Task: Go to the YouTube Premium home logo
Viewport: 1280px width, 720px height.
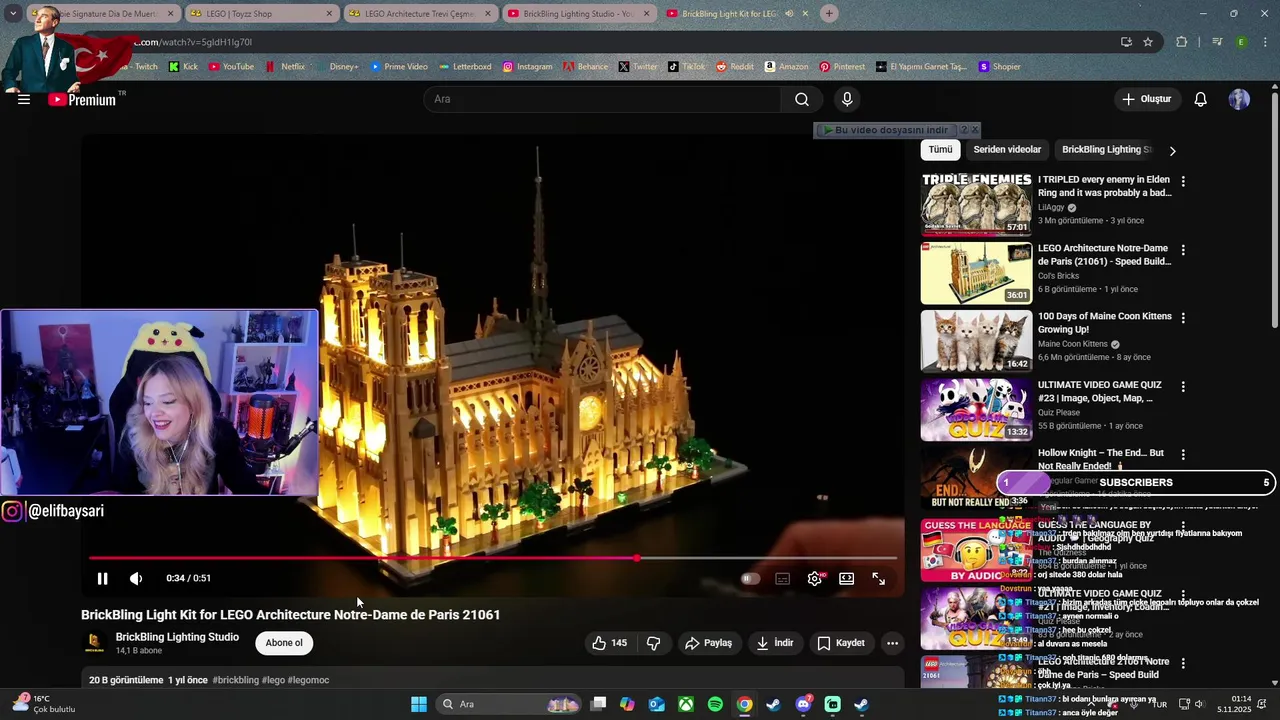Action: coord(82,99)
